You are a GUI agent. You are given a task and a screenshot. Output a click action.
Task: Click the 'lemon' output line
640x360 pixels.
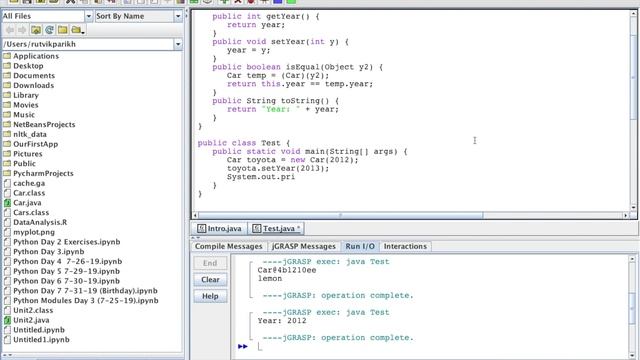pos(269,279)
